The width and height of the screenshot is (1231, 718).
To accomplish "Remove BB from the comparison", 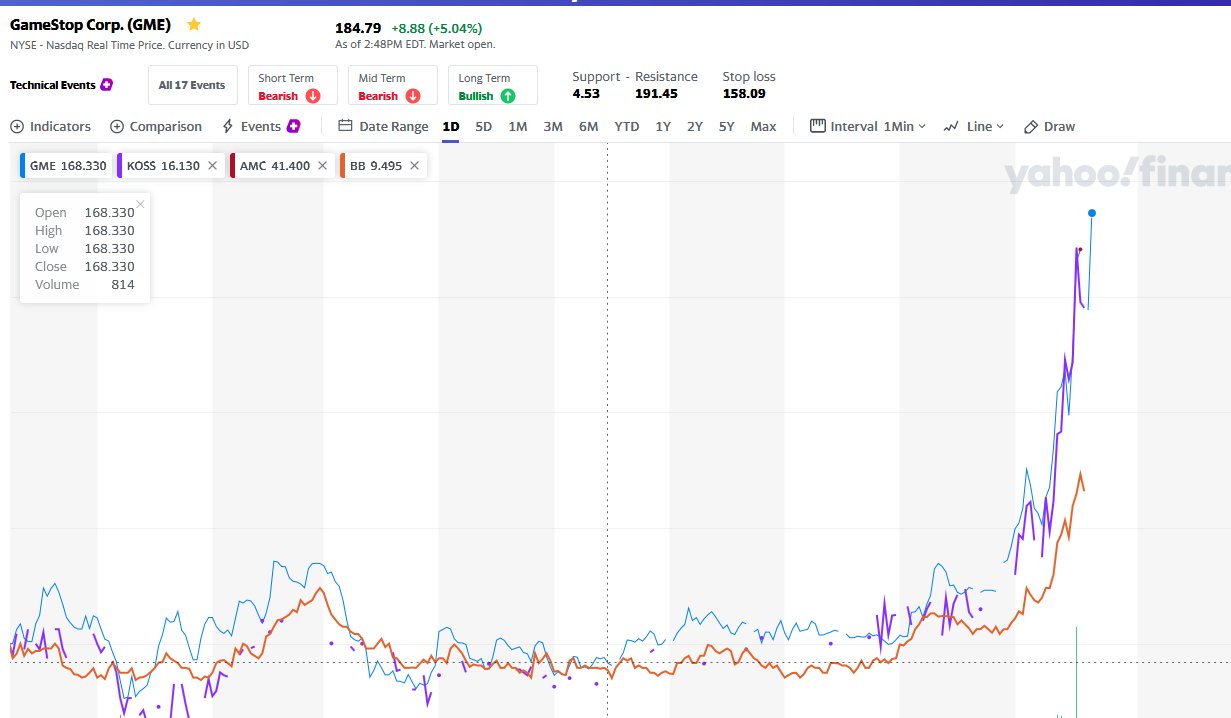I will pyautogui.click(x=414, y=166).
